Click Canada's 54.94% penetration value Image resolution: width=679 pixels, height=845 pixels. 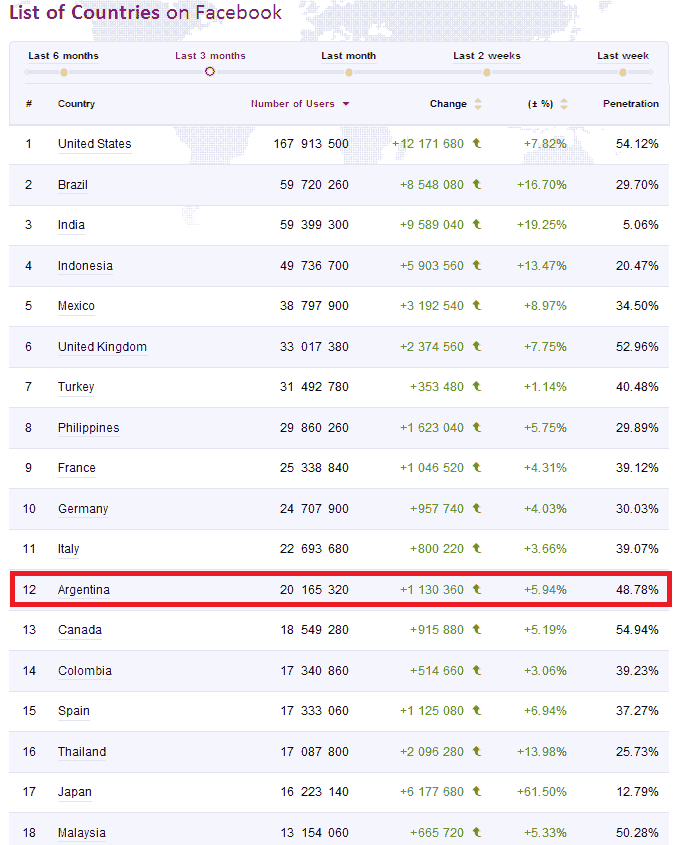point(637,629)
